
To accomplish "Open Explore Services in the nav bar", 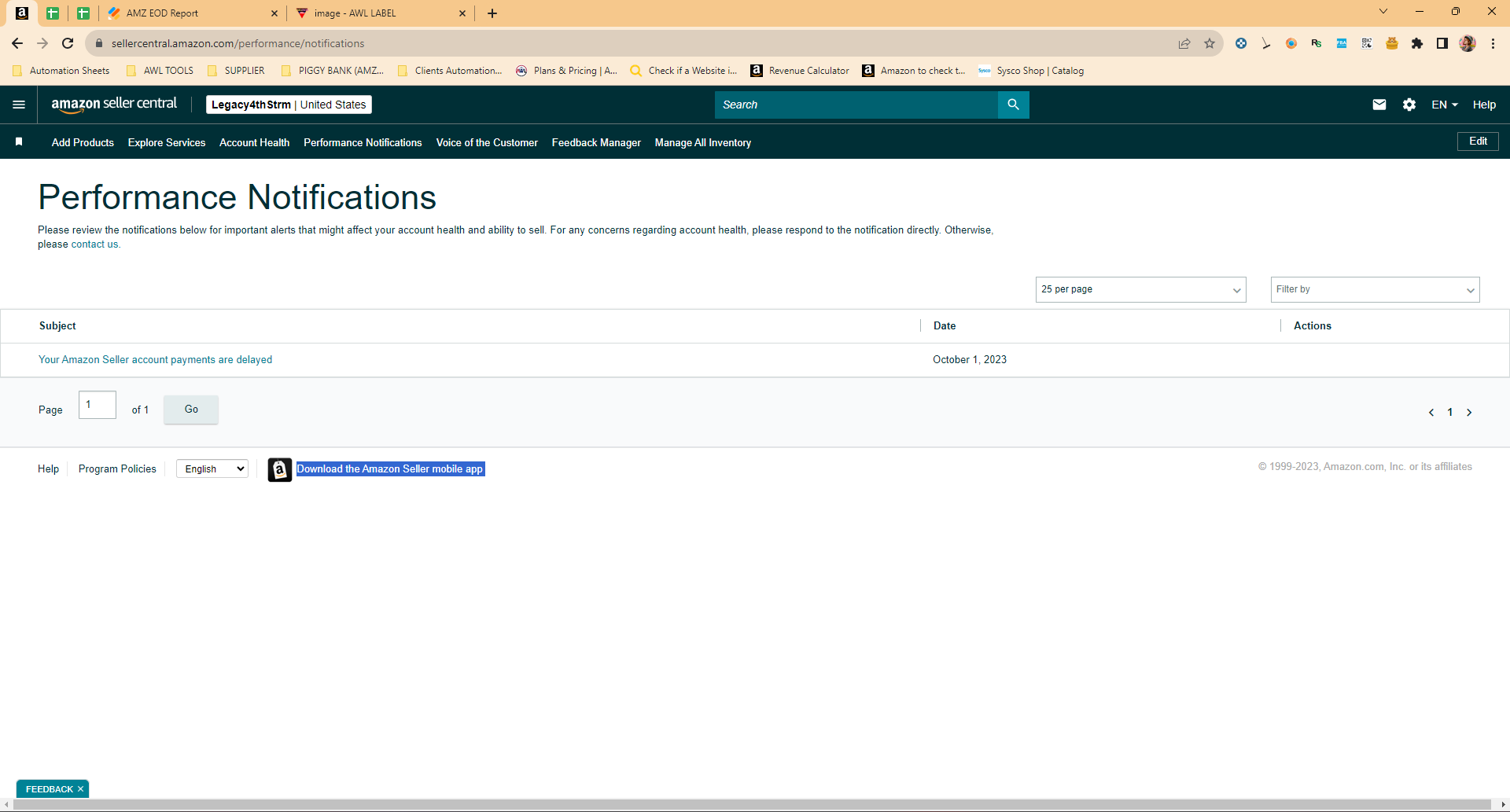I will point(167,142).
